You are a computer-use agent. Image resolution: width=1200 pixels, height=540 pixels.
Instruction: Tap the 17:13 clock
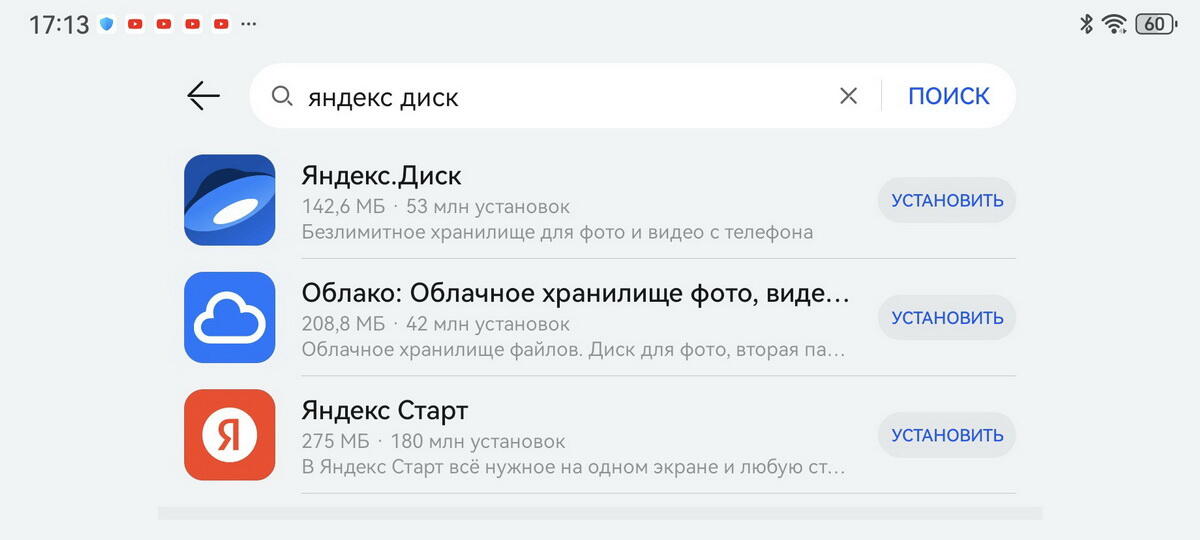click(59, 25)
